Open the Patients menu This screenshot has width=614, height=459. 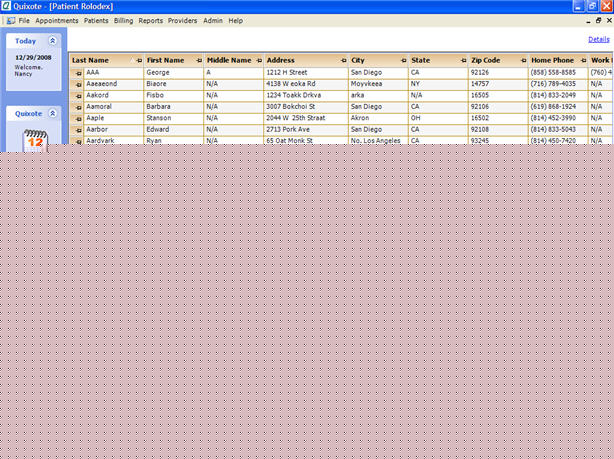pos(96,21)
